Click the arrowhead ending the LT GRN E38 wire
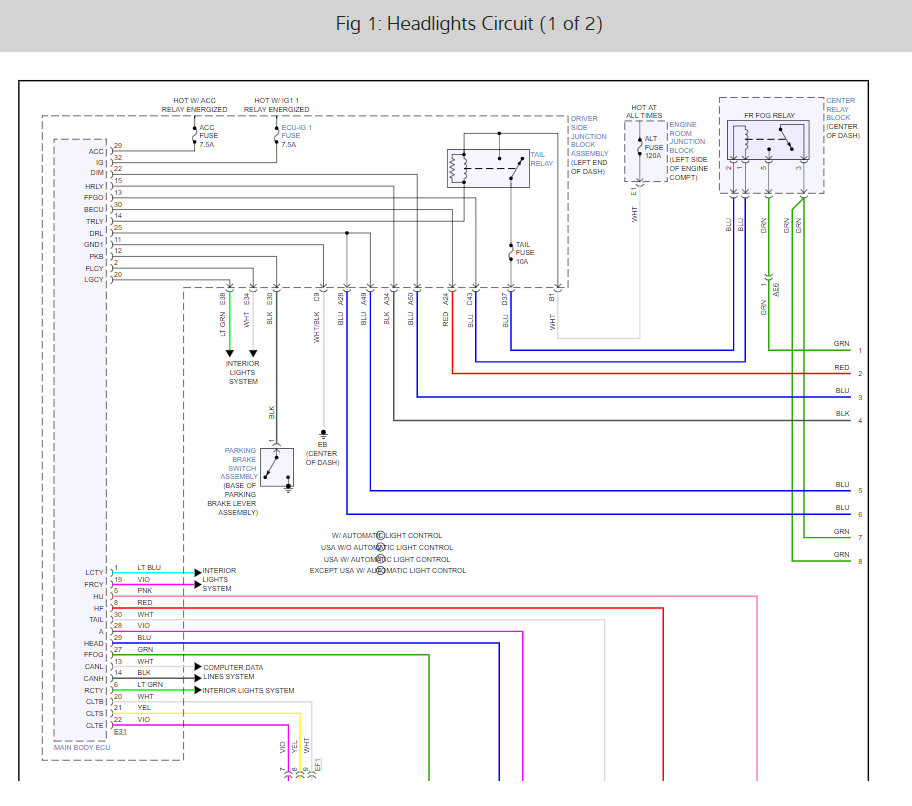The width and height of the screenshot is (912, 806). tap(230, 353)
